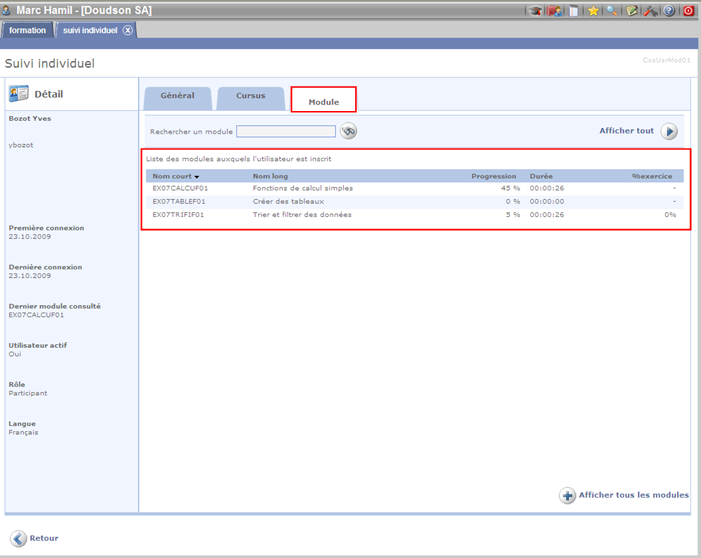This screenshot has width=701, height=558.
Task: Click the Afficher tout button
Action: tap(669, 131)
